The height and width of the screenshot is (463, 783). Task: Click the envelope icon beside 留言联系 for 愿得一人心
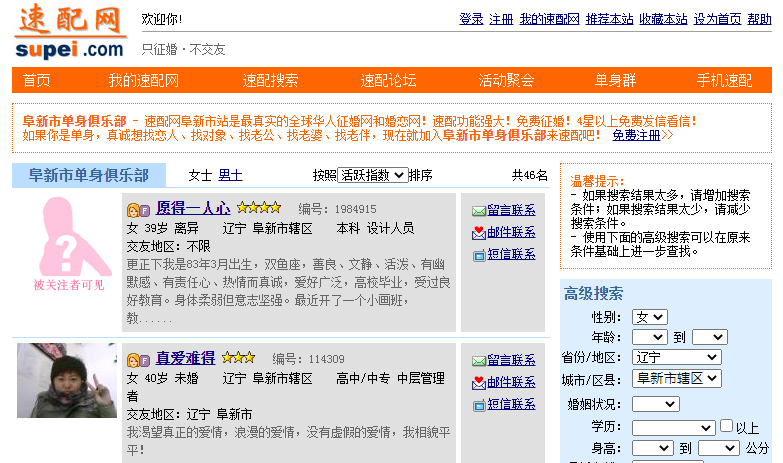(x=479, y=211)
